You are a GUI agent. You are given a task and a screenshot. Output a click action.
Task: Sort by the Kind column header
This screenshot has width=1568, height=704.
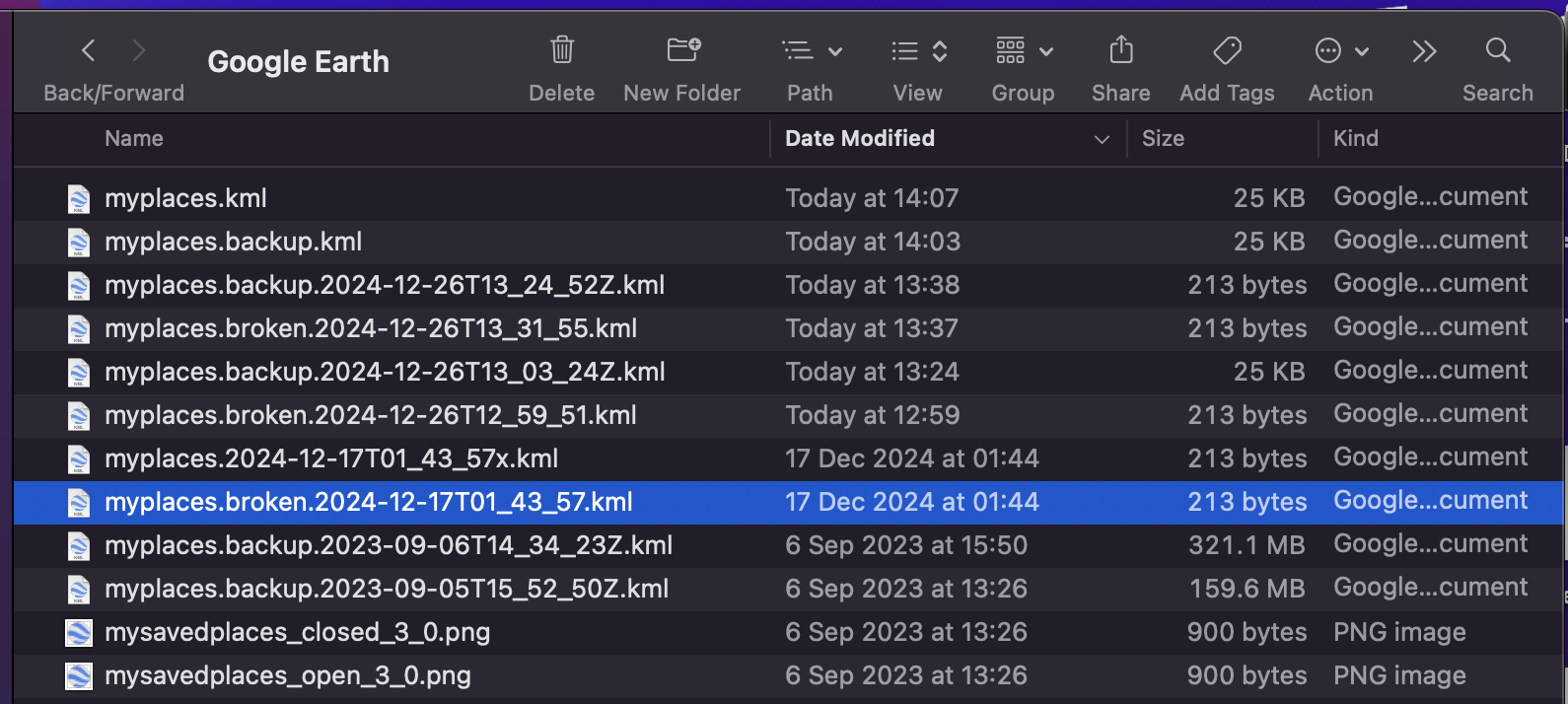(1355, 139)
